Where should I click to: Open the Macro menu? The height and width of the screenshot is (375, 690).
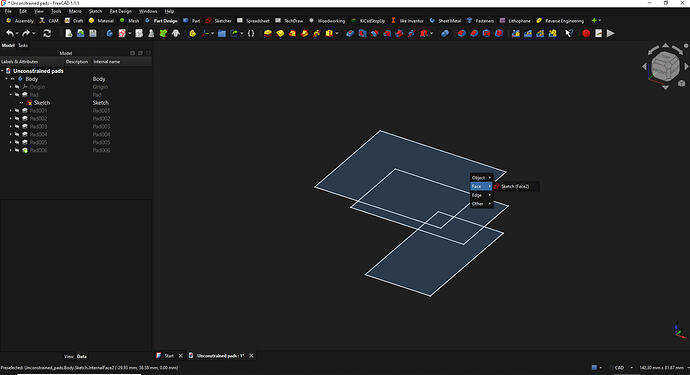(x=75, y=11)
